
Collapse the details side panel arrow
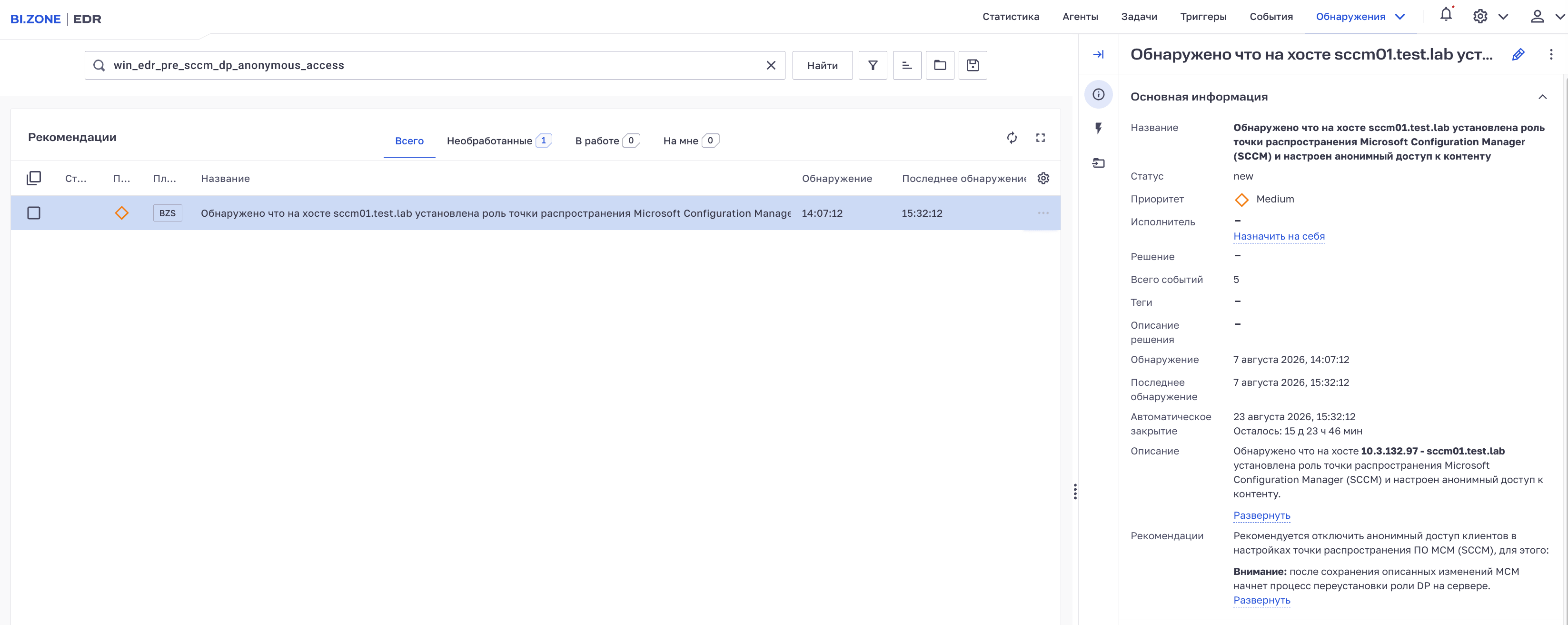click(x=1098, y=54)
